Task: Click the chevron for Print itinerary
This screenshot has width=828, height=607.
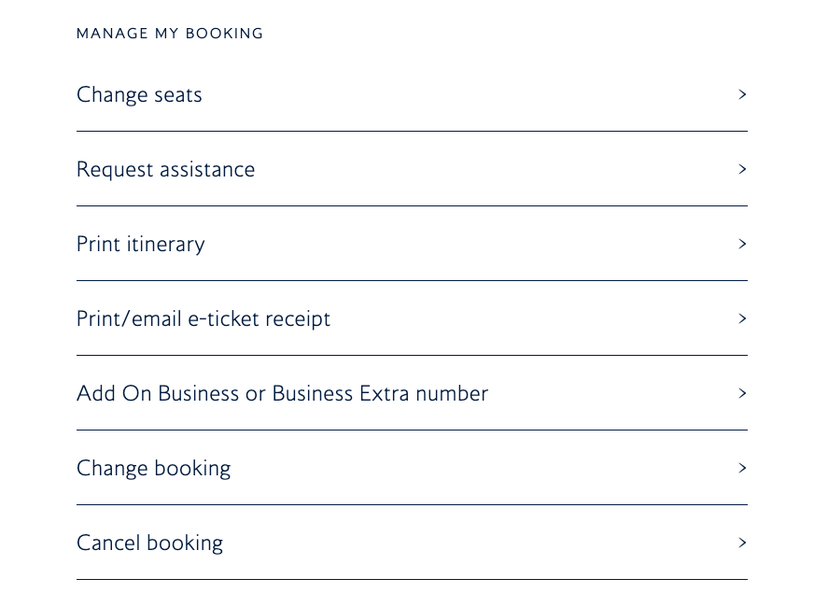Action: 743,244
